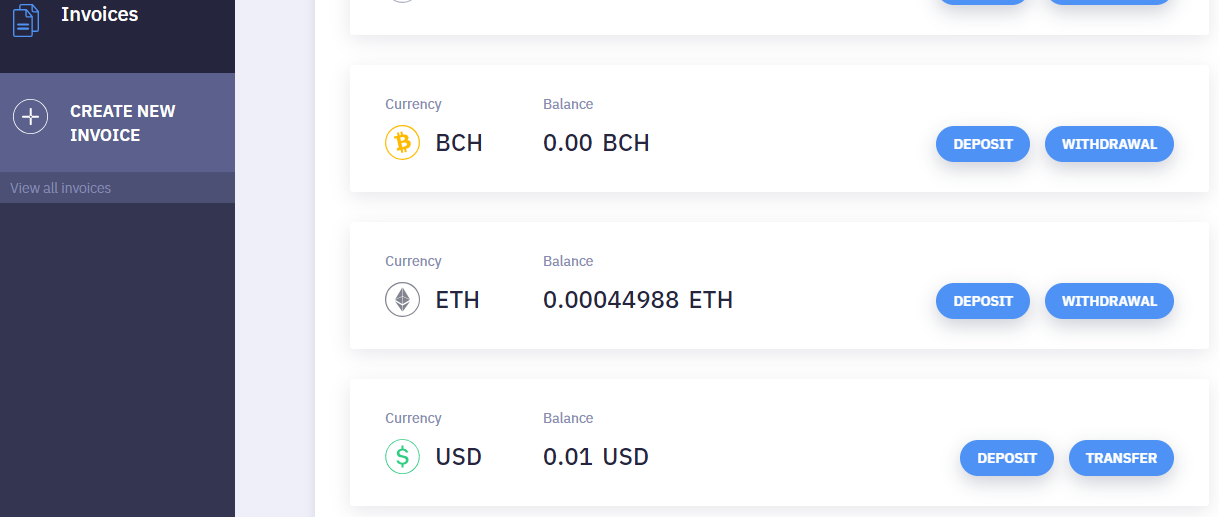Click the orange Bitcoin Cash coin icon
Screen dimensions: 1219x517
pos(402,143)
